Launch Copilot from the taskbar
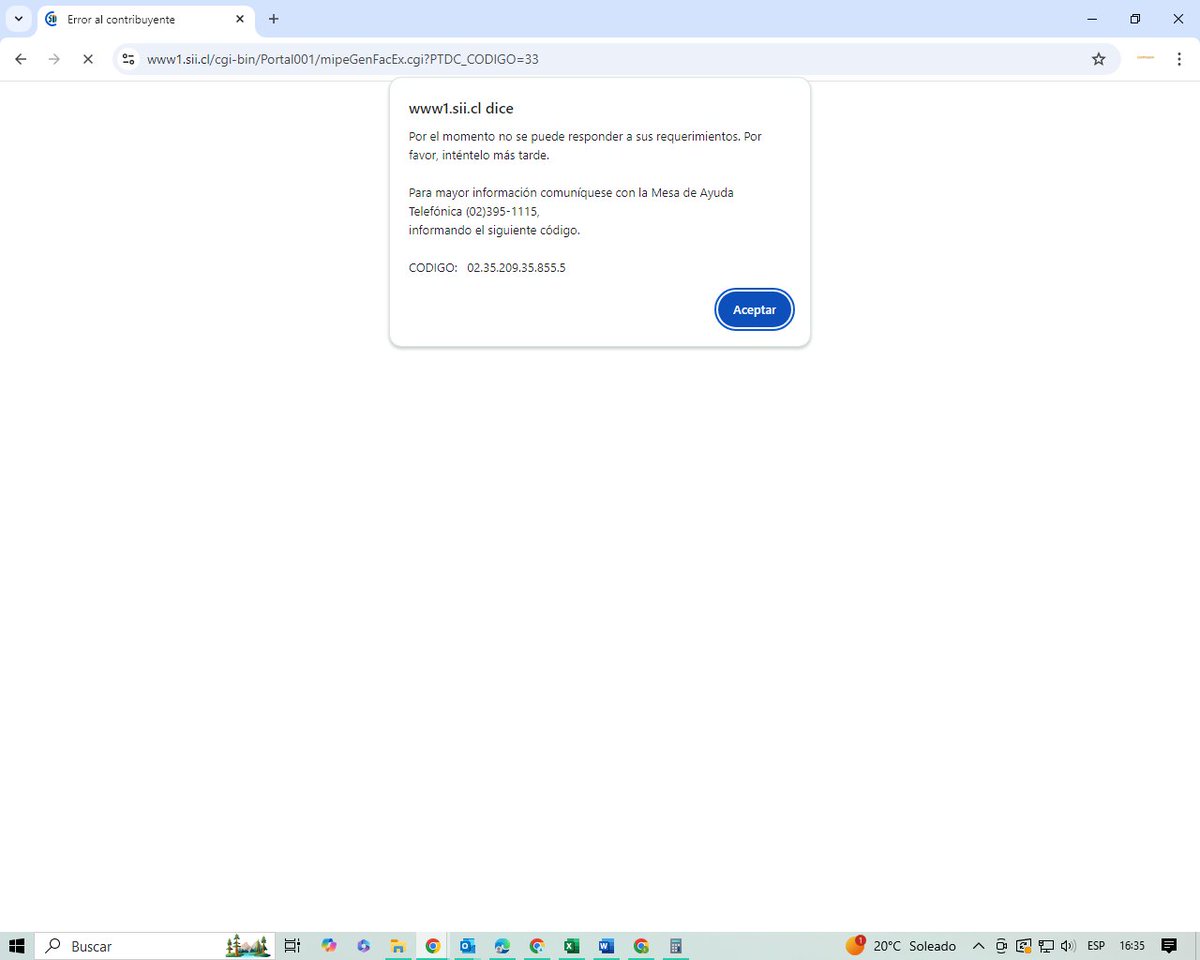The image size is (1200, 960). [x=329, y=945]
